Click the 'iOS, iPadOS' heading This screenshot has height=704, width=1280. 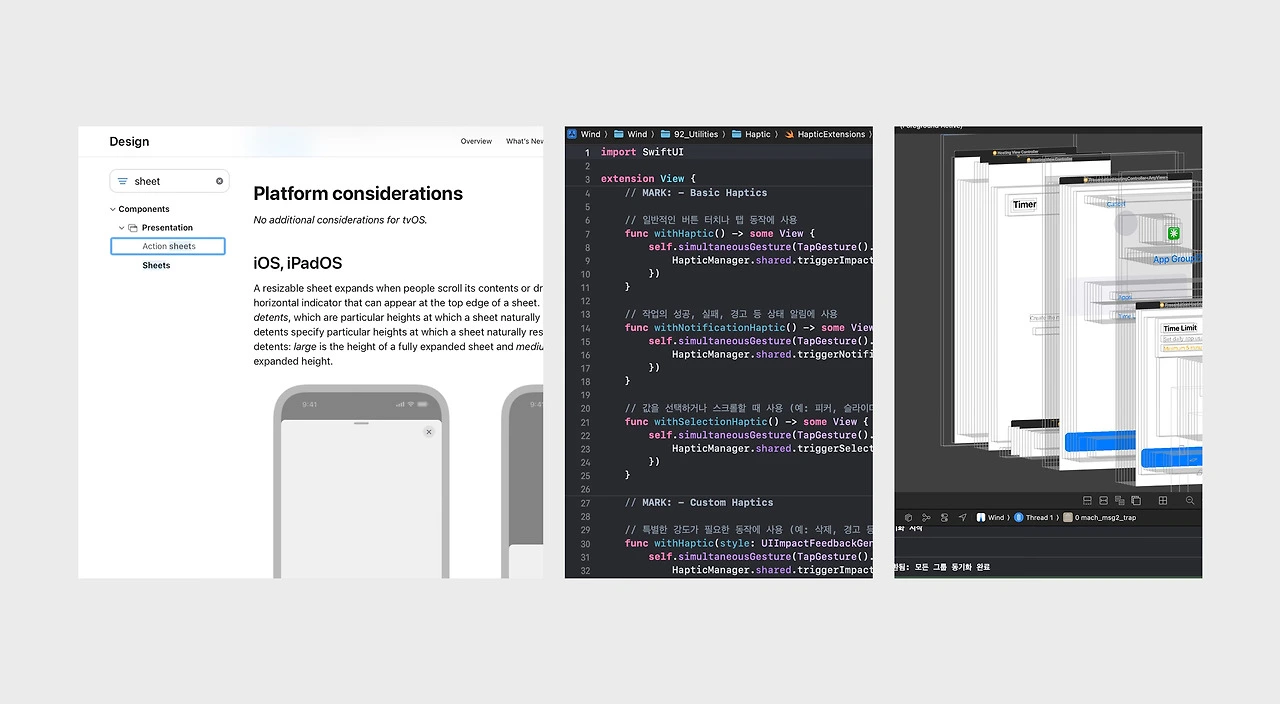click(298, 263)
